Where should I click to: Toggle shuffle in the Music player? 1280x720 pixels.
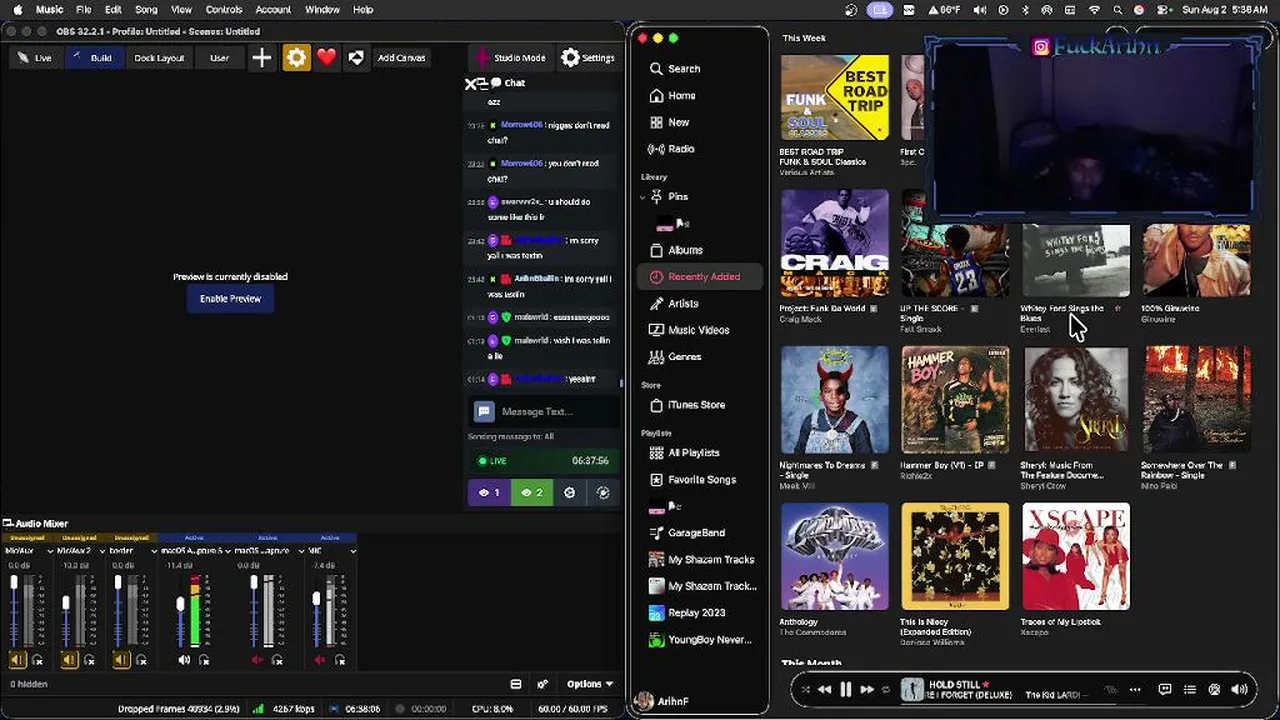tap(805, 689)
